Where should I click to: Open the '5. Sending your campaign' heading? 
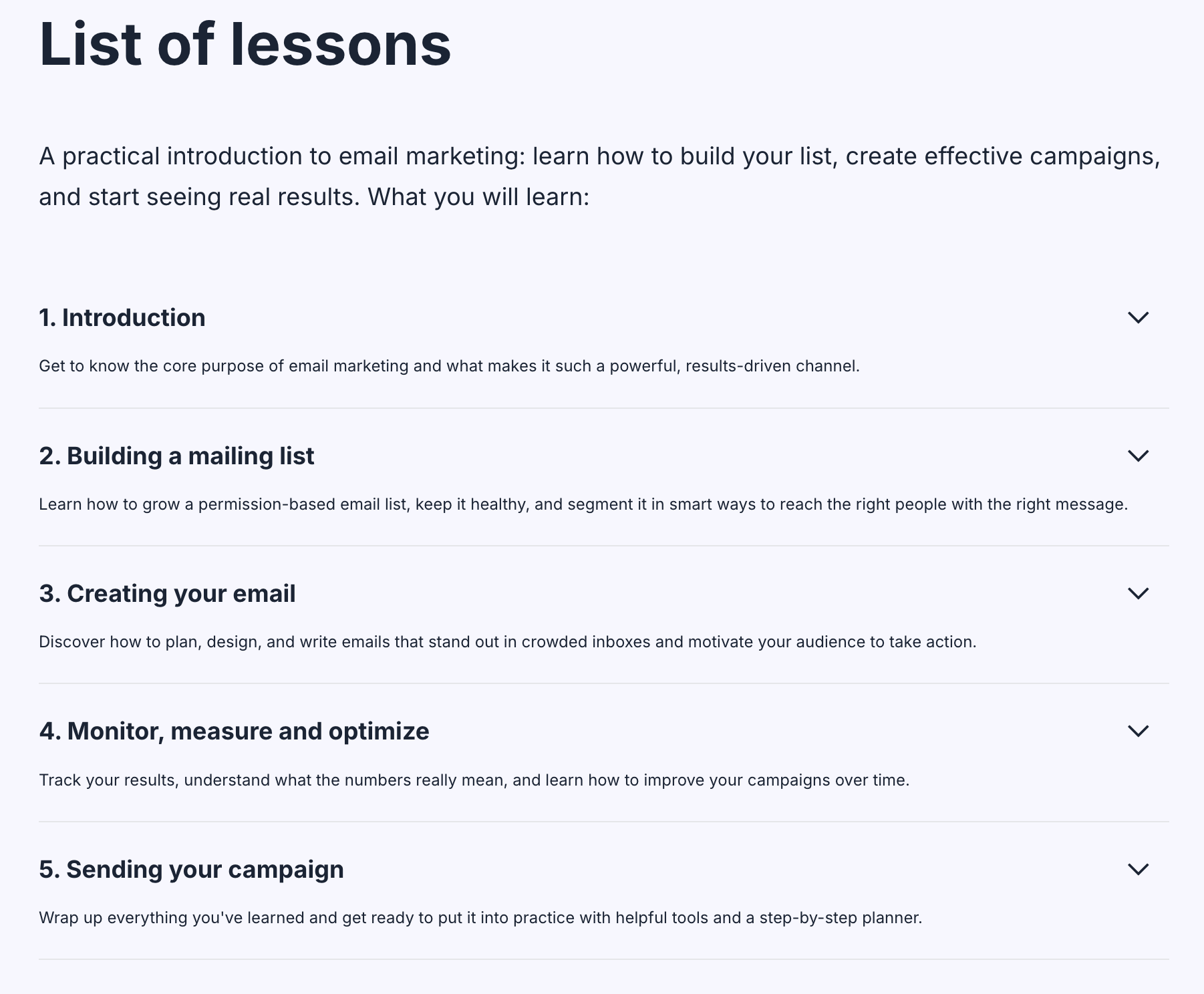coord(191,870)
